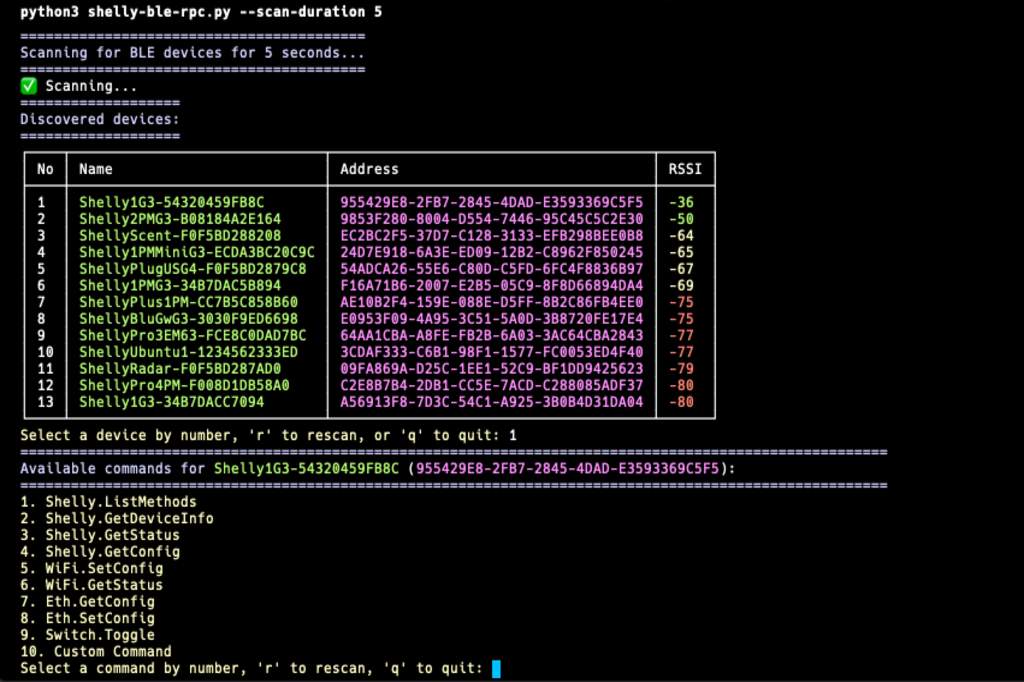
Task: Click the RSSI column header
Action: point(687,169)
